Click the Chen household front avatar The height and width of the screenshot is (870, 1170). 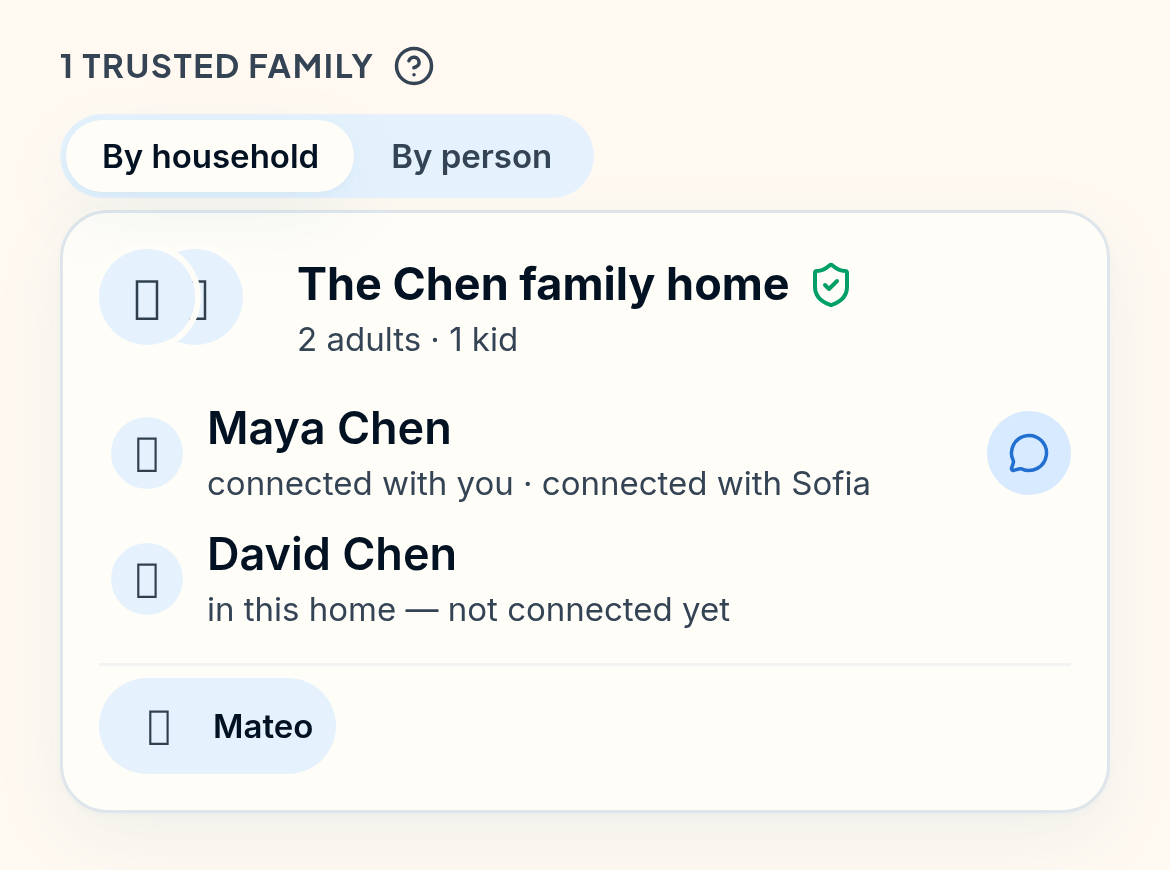click(147, 297)
